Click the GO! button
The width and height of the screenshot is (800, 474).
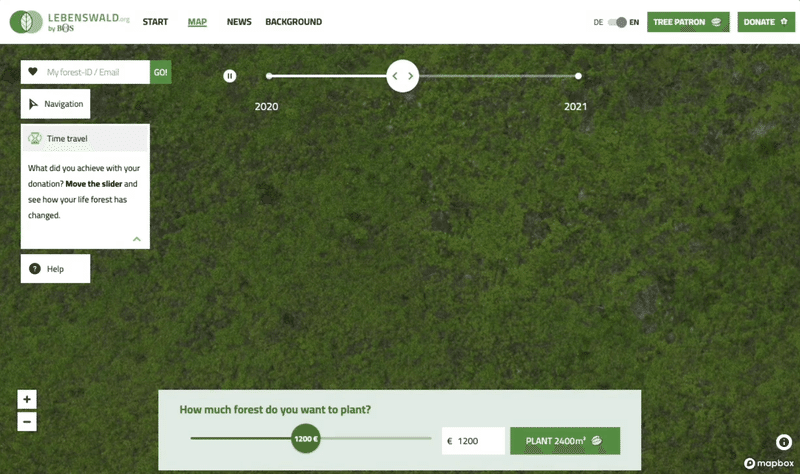tap(161, 72)
